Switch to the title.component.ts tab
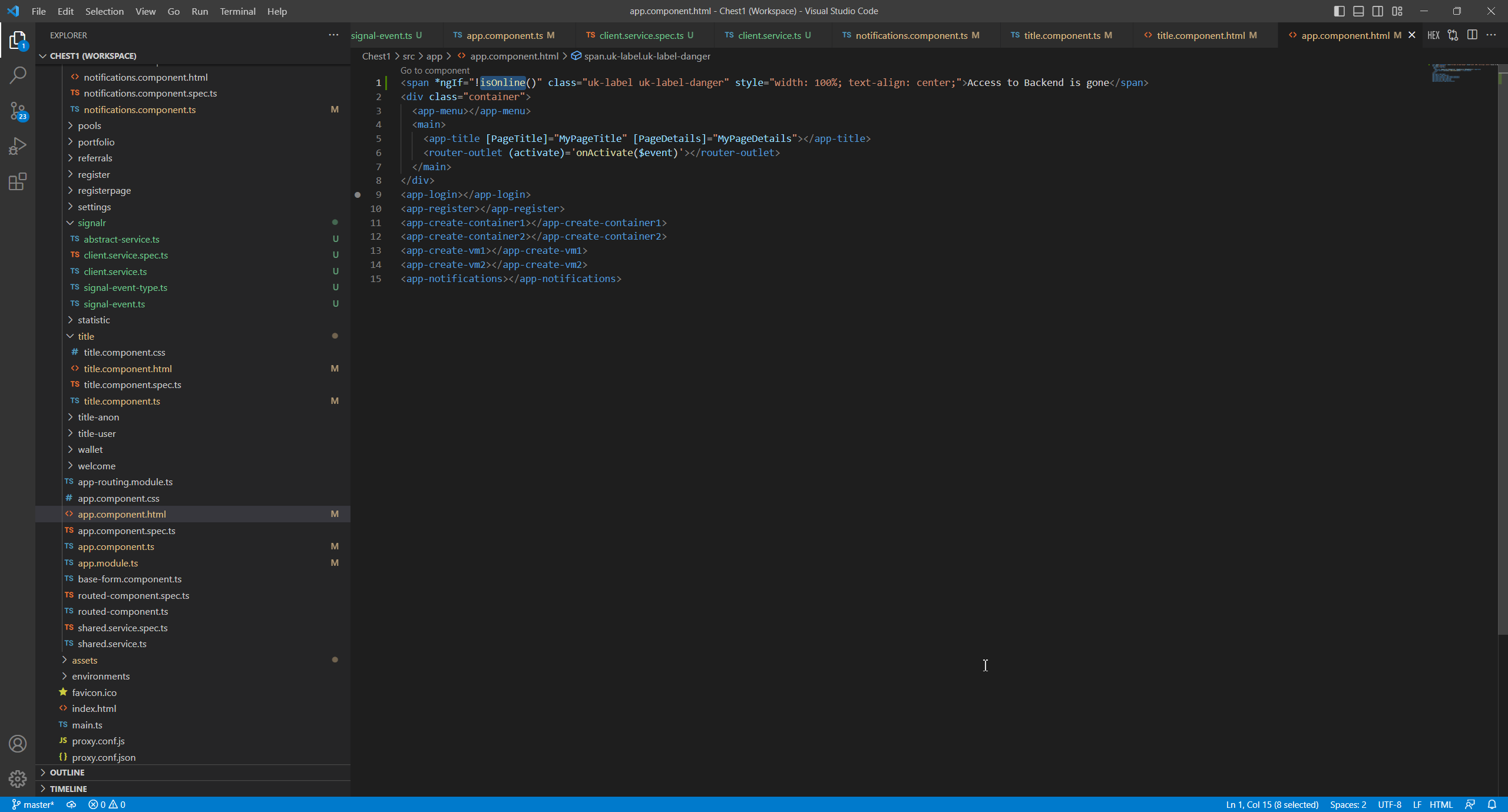The height and width of the screenshot is (812, 1508). coord(1061,35)
